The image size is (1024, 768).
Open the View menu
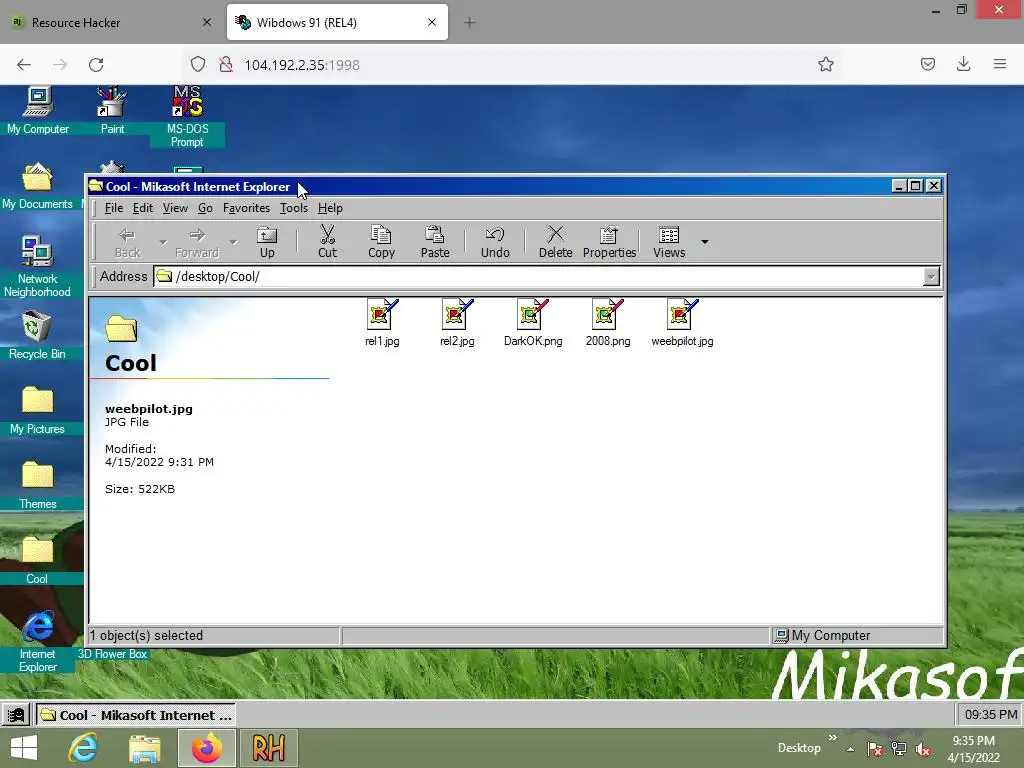pos(175,208)
